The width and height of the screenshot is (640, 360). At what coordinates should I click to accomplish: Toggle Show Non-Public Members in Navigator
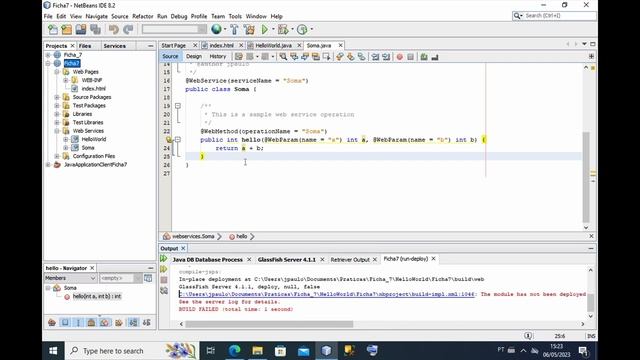[91, 322]
